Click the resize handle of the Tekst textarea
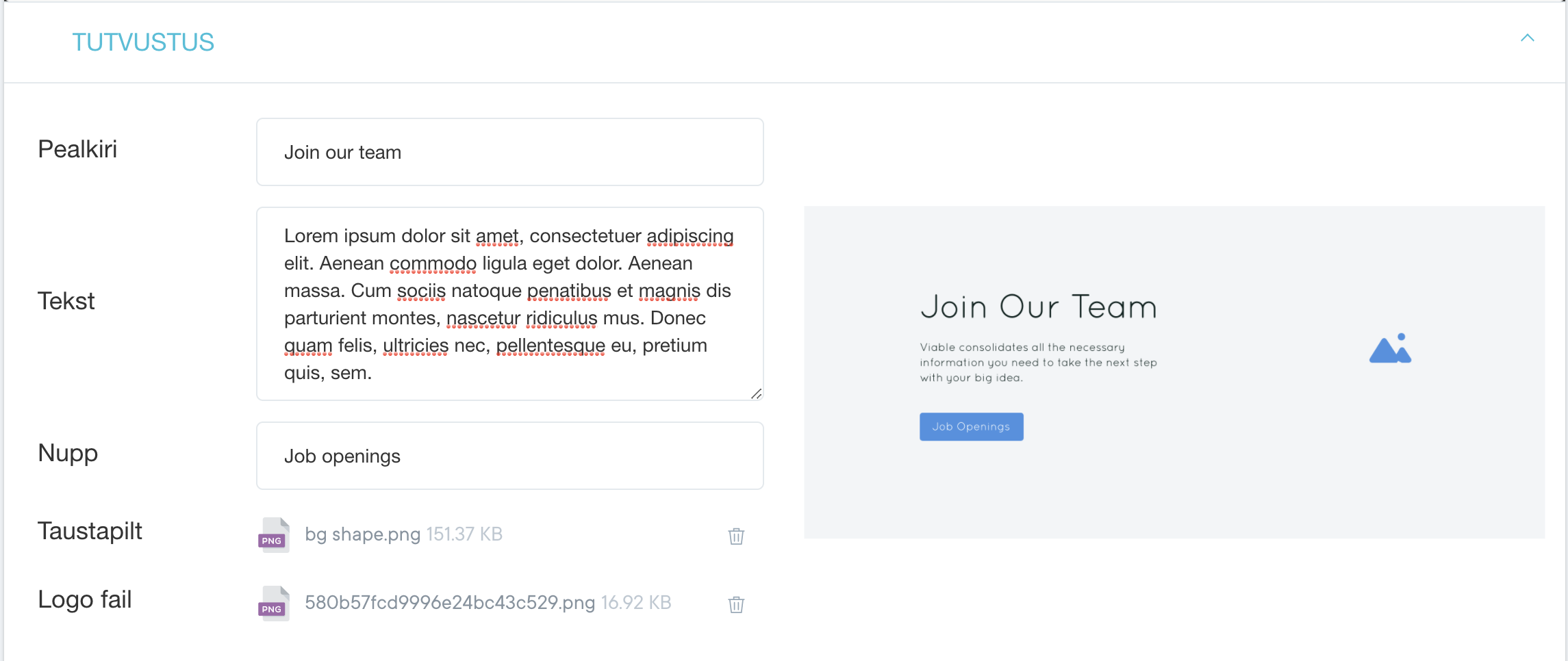The width and height of the screenshot is (1568, 661). coord(756,393)
